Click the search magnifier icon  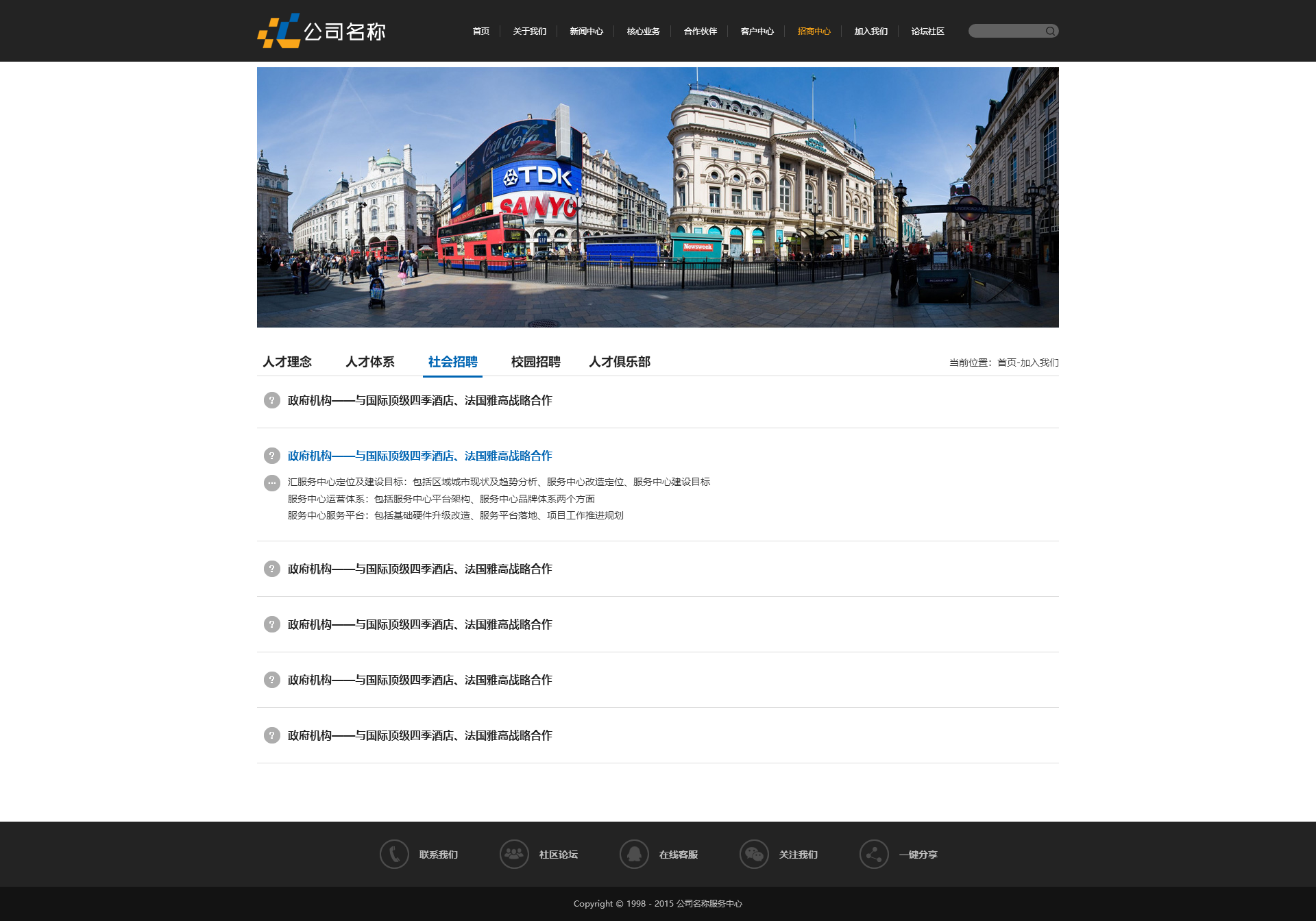click(1049, 31)
